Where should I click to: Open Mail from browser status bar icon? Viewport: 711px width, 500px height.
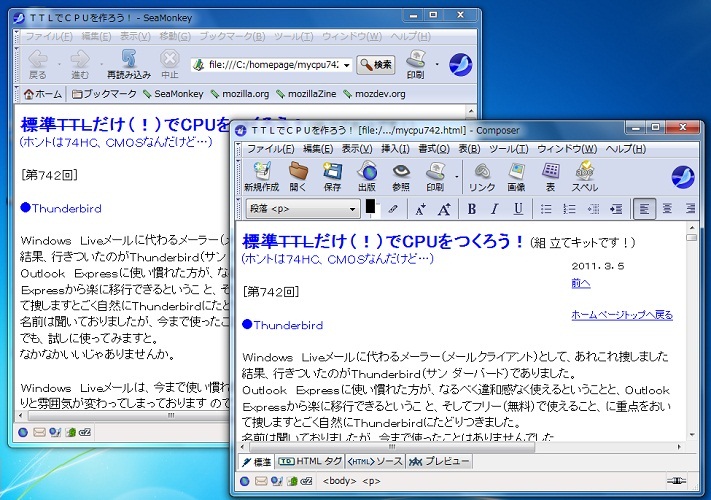pyautogui.click(x=39, y=432)
